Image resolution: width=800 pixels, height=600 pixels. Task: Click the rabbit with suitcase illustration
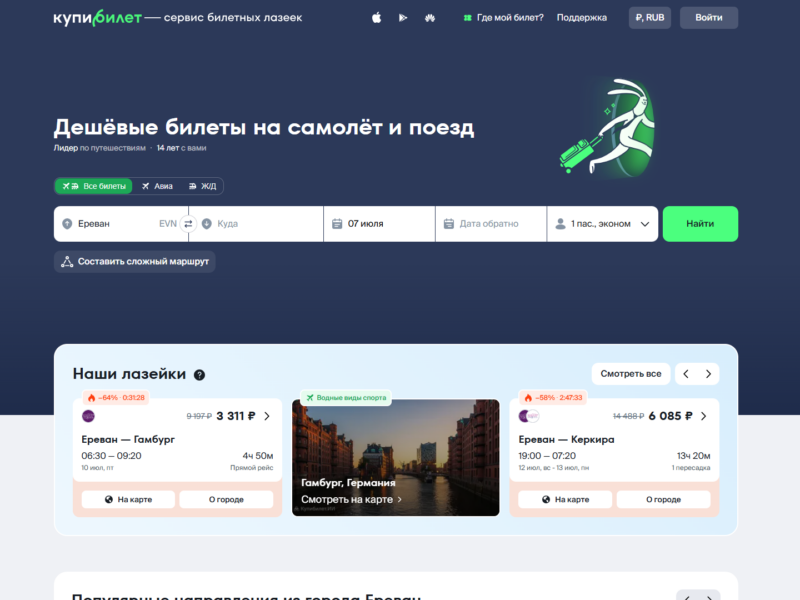pos(608,127)
